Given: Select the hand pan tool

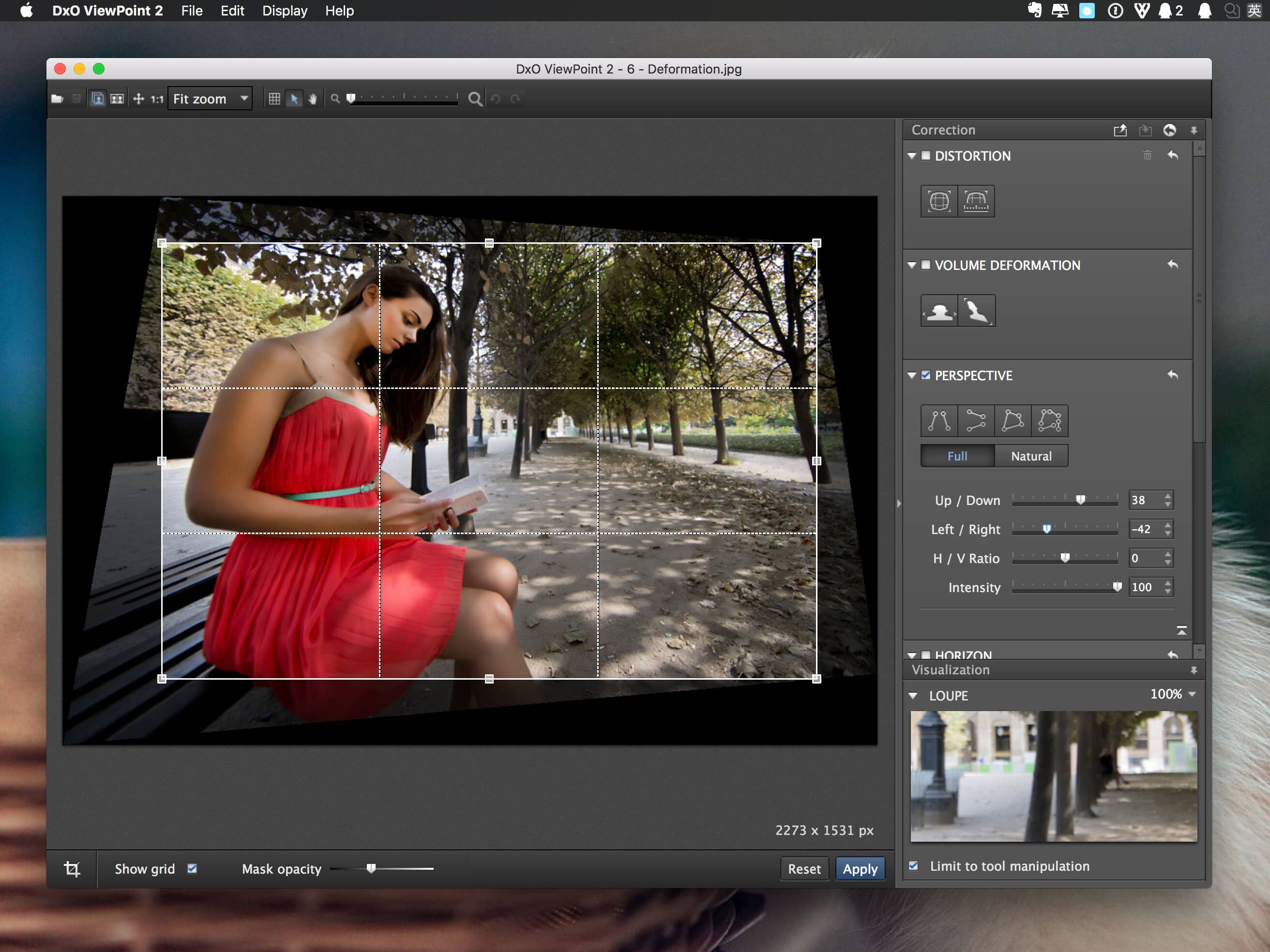Looking at the screenshot, I should coord(313,99).
